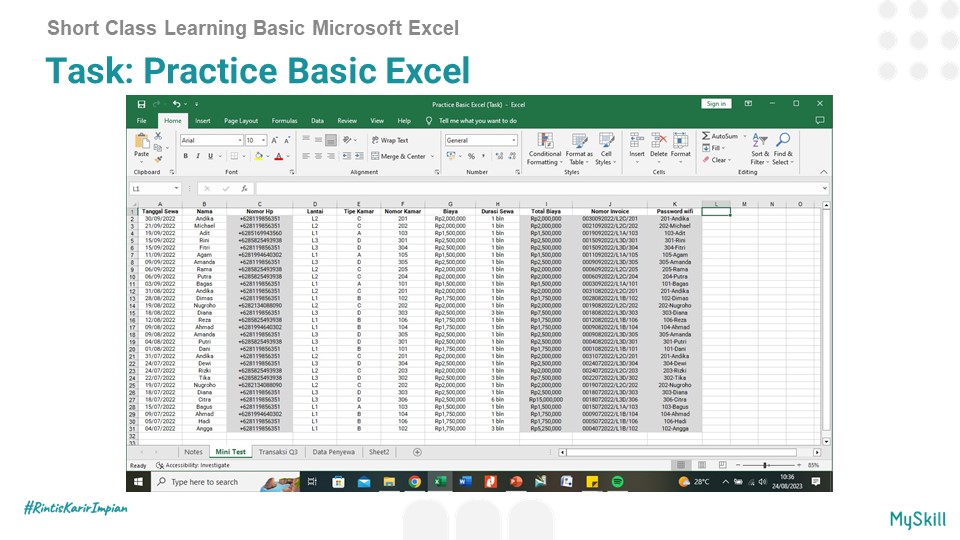This screenshot has height=540, width=960.
Task: Toggle Bold formatting
Action: 186,156
